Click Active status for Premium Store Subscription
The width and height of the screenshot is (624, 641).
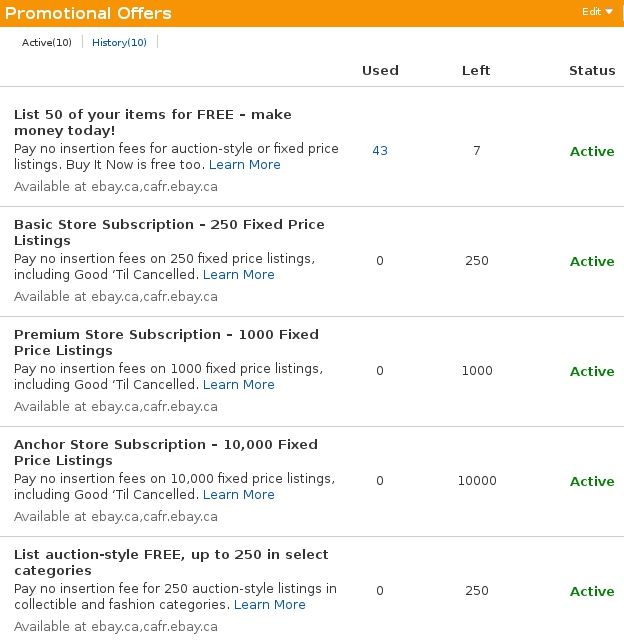pos(592,372)
